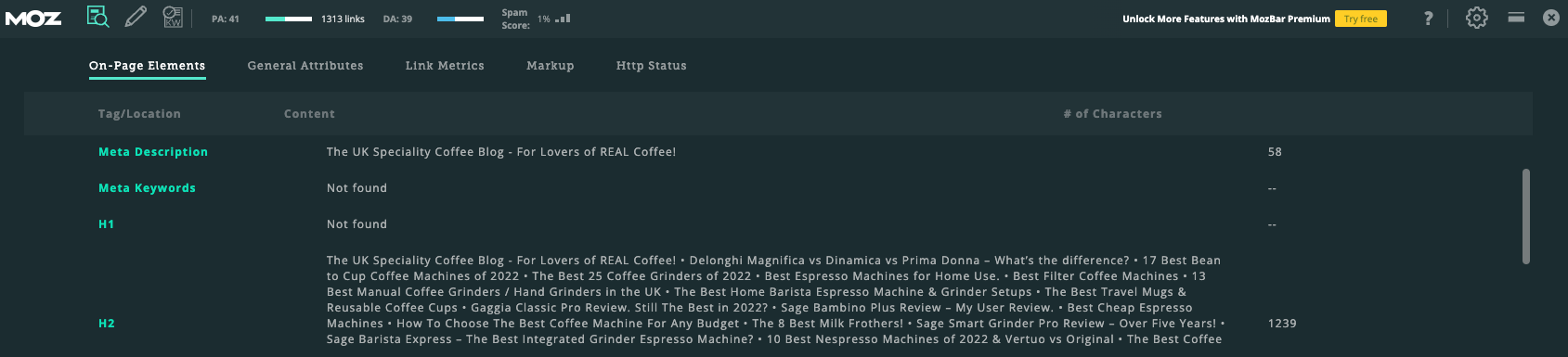Open the Http Status tab

(652, 66)
